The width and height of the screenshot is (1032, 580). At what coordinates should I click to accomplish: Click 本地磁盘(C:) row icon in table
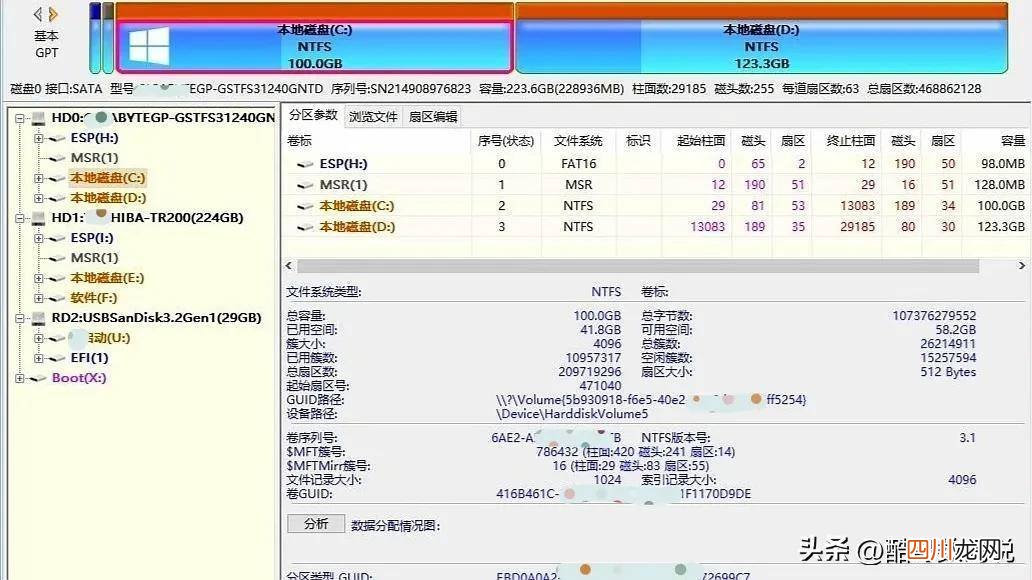coord(305,206)
